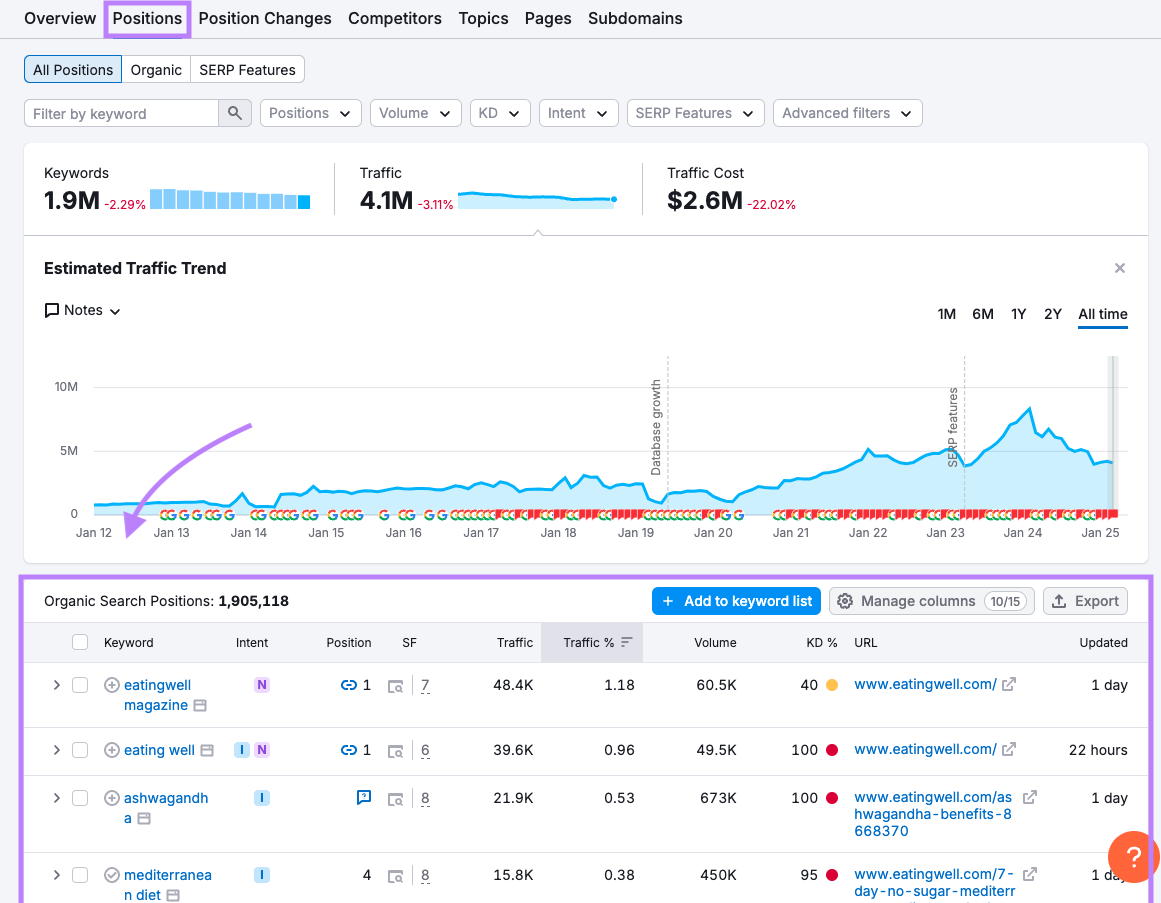Open the note bubble icon for ashwagandha
This screenshot has width=1161, height=903.
tap(363, 797)
